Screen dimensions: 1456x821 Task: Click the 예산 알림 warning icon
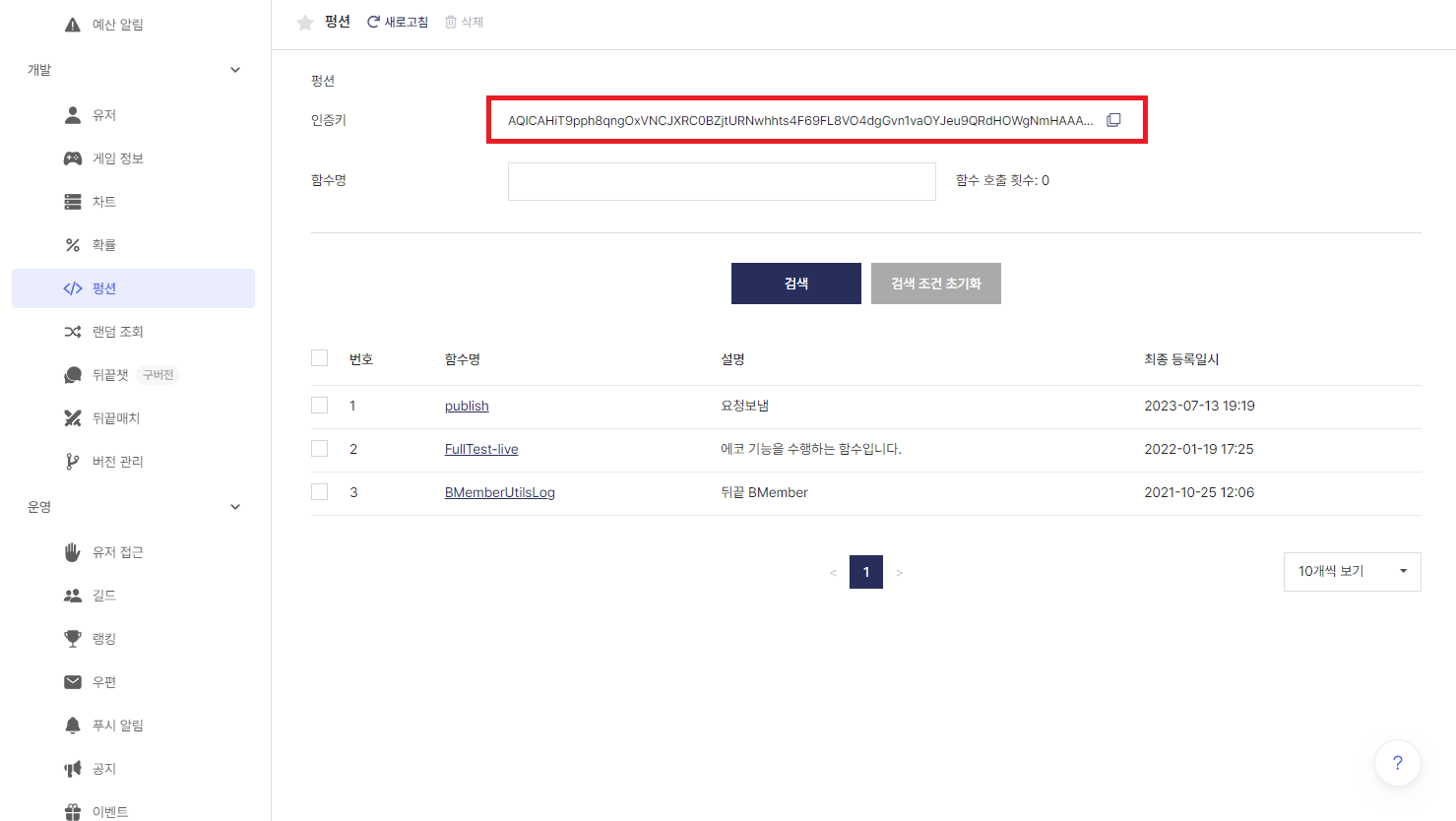73,25
